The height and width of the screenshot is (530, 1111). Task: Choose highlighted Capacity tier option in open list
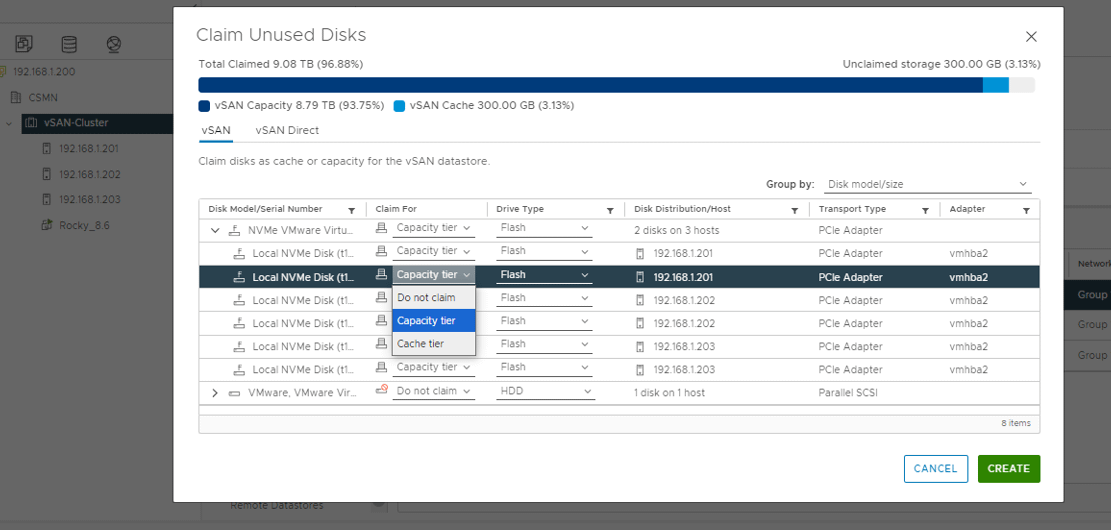tap(434, 320)
